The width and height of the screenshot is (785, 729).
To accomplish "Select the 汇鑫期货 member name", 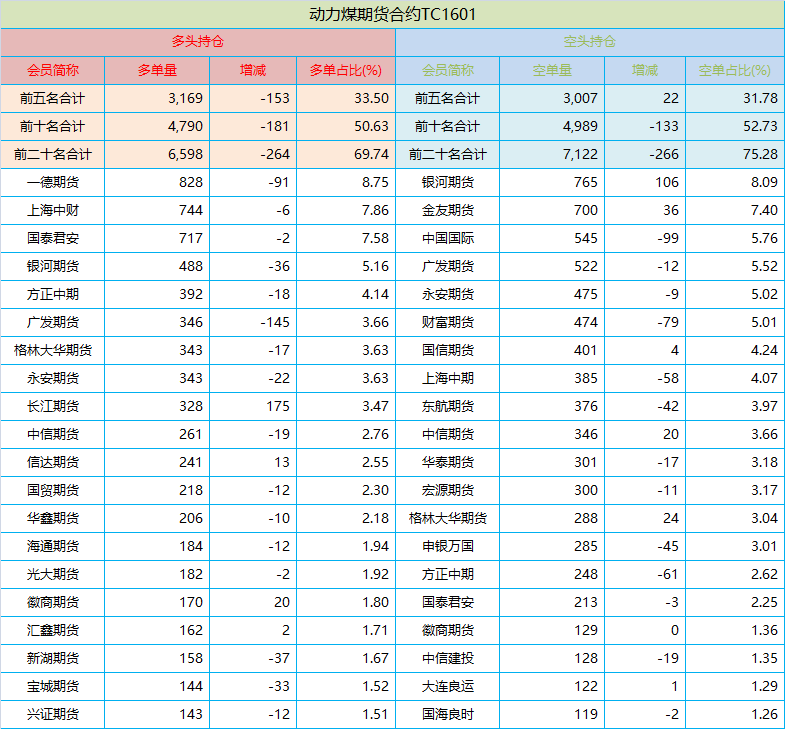I will [x=53, y=630].
